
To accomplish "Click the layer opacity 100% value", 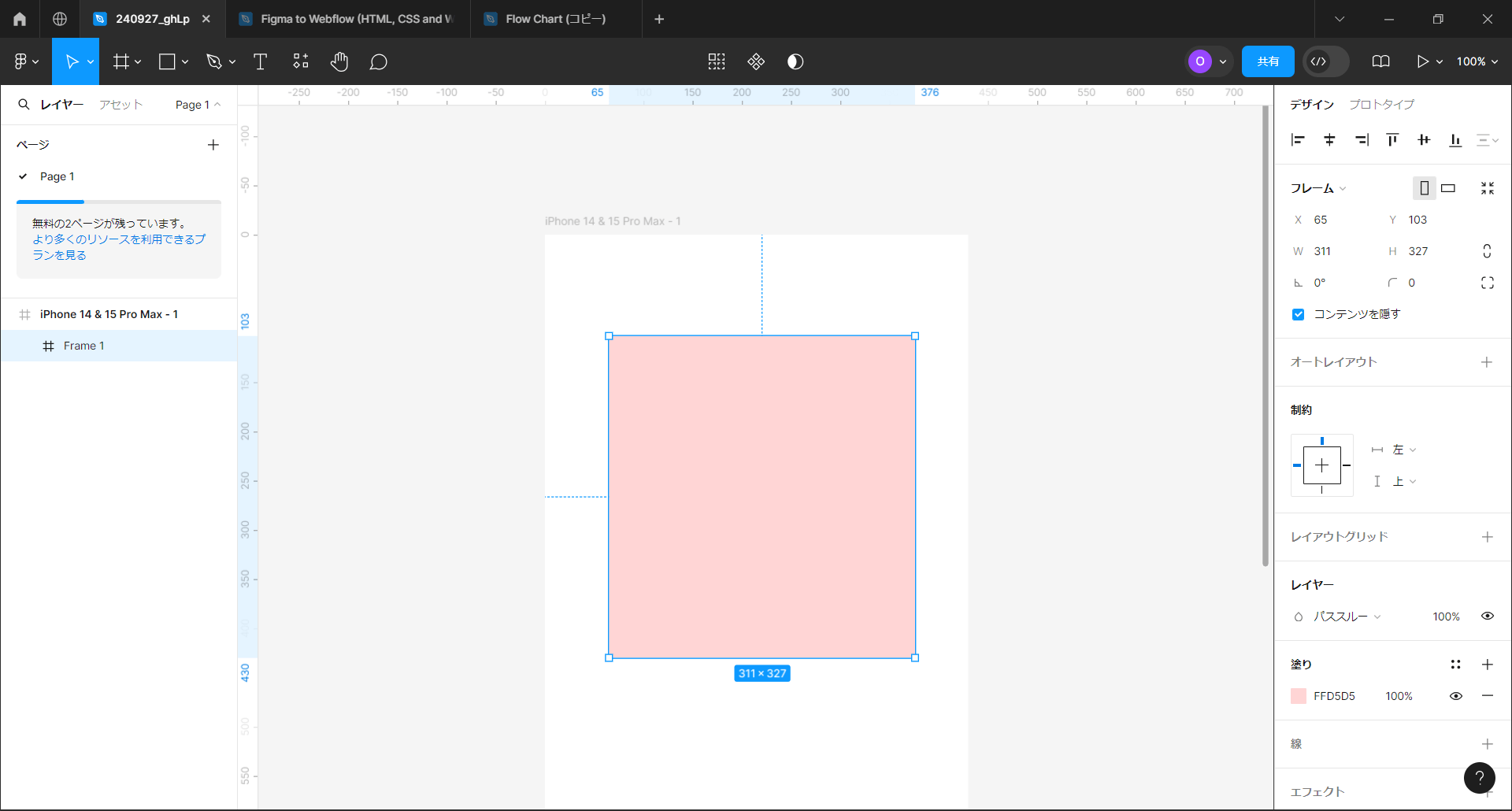I will pyautogui.click(x=1446, y=617).
